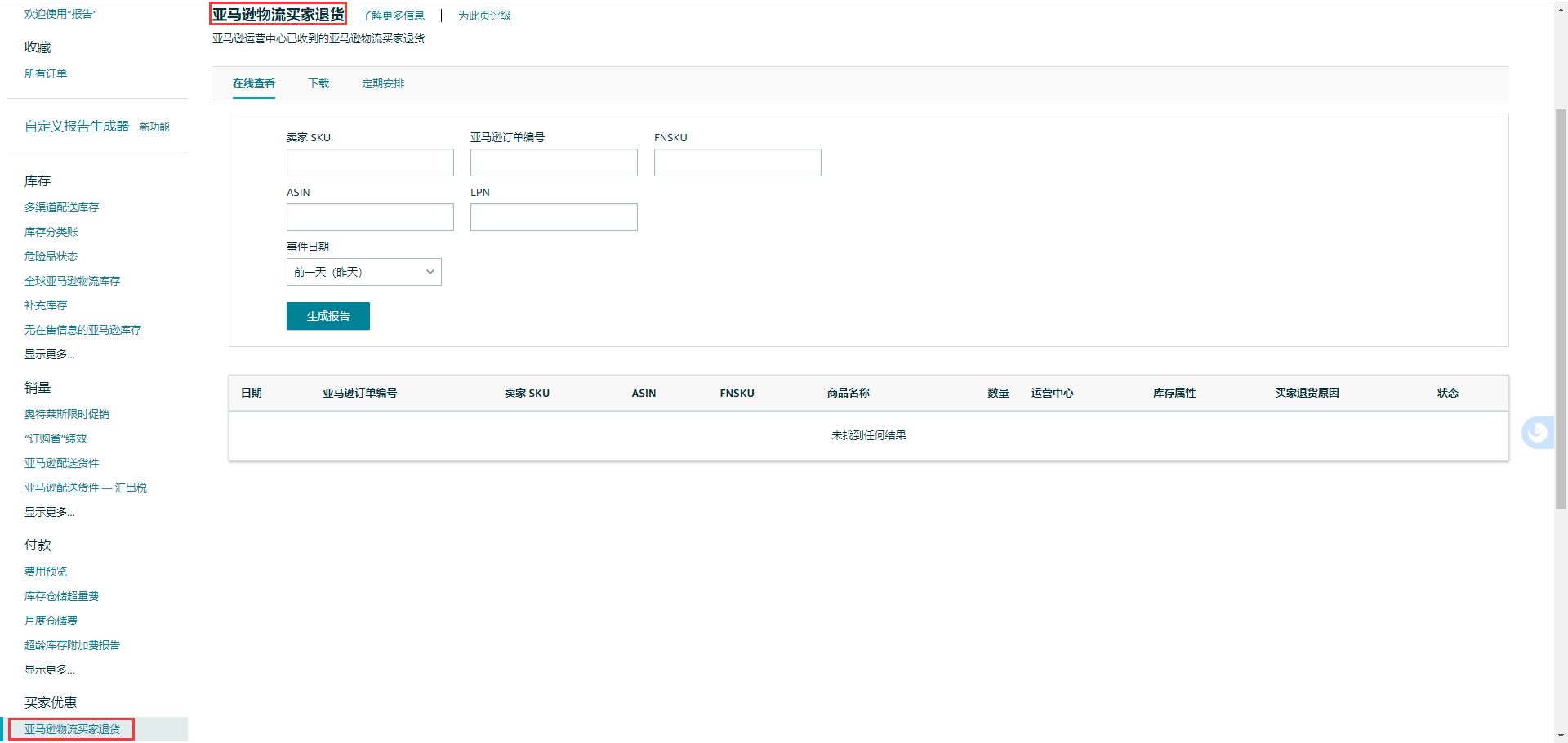
Task: Open the 事件日期 dropdown
Action: pos(363,272)
